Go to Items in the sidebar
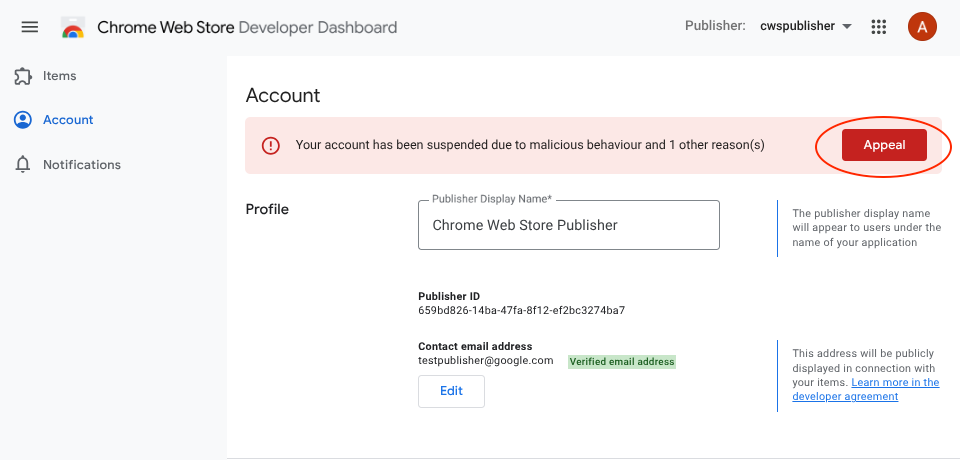The image size is (969, 460). 59,76
